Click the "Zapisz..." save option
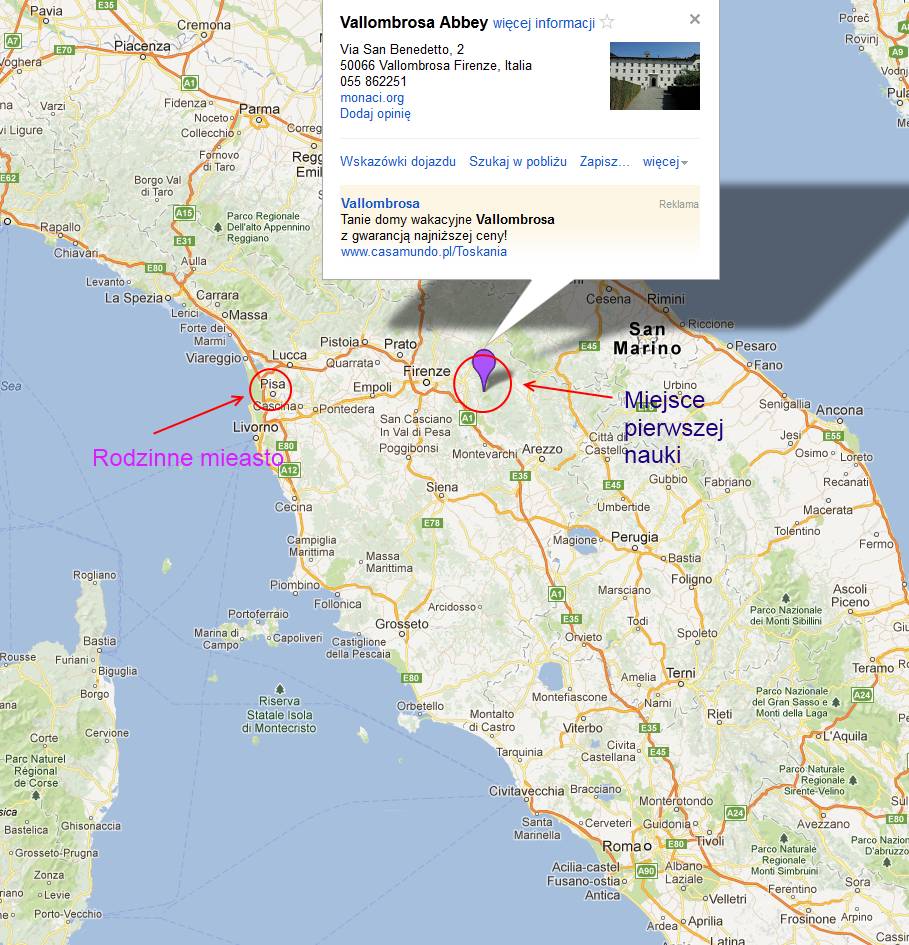The height and width of the screenshot is (945, 909). [x=604, y=162]
